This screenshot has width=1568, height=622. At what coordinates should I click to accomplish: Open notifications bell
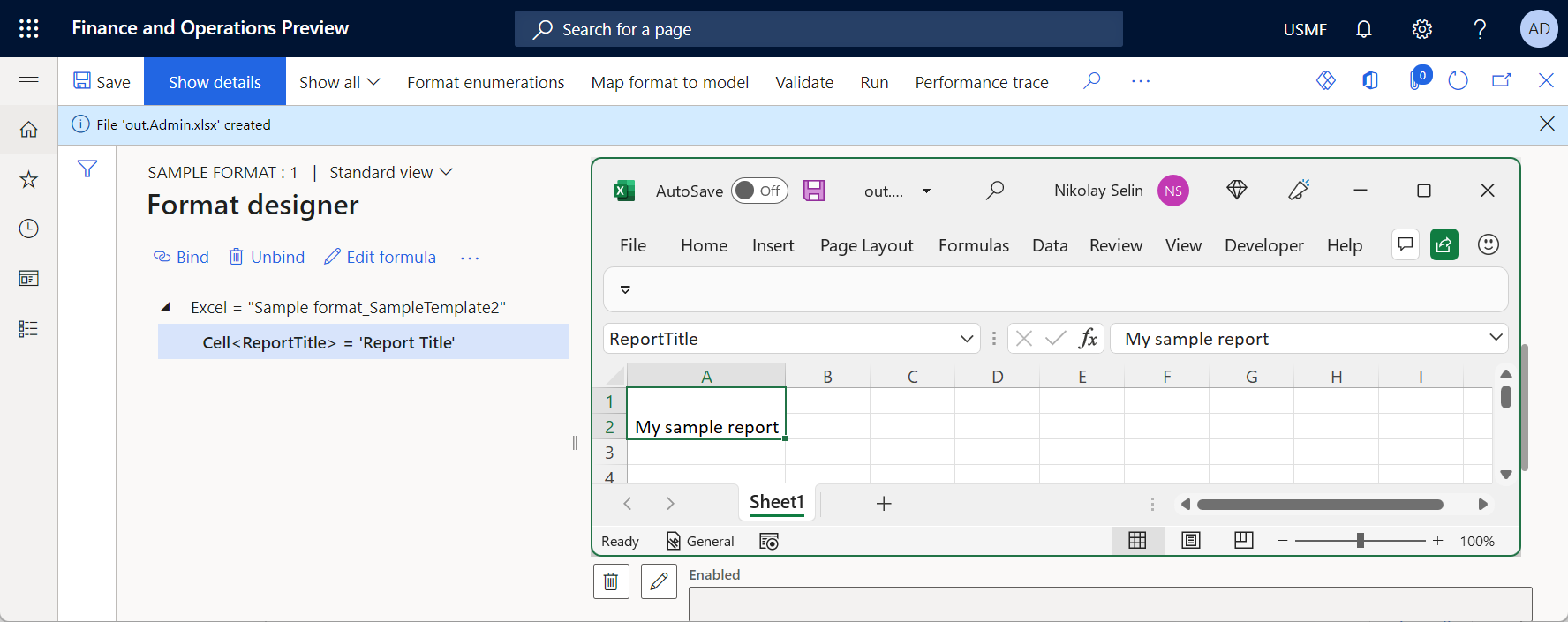click(x=1363, y=29)
